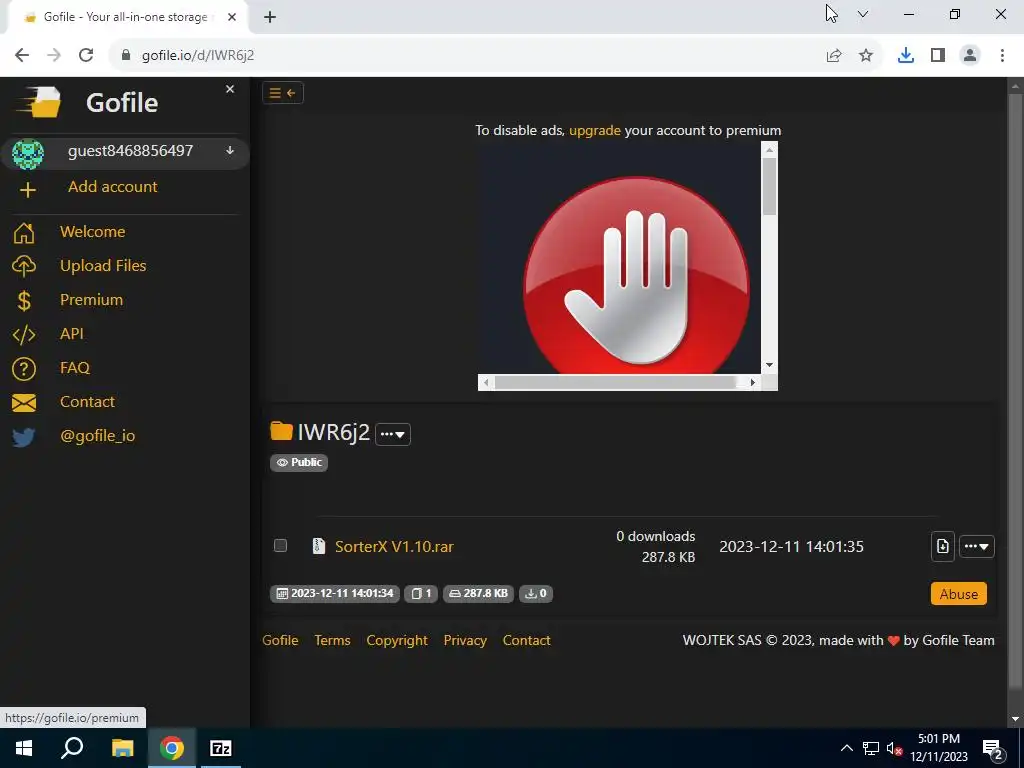
Task: Click the ad frame scroll right arrow
Action: point(753,383)
